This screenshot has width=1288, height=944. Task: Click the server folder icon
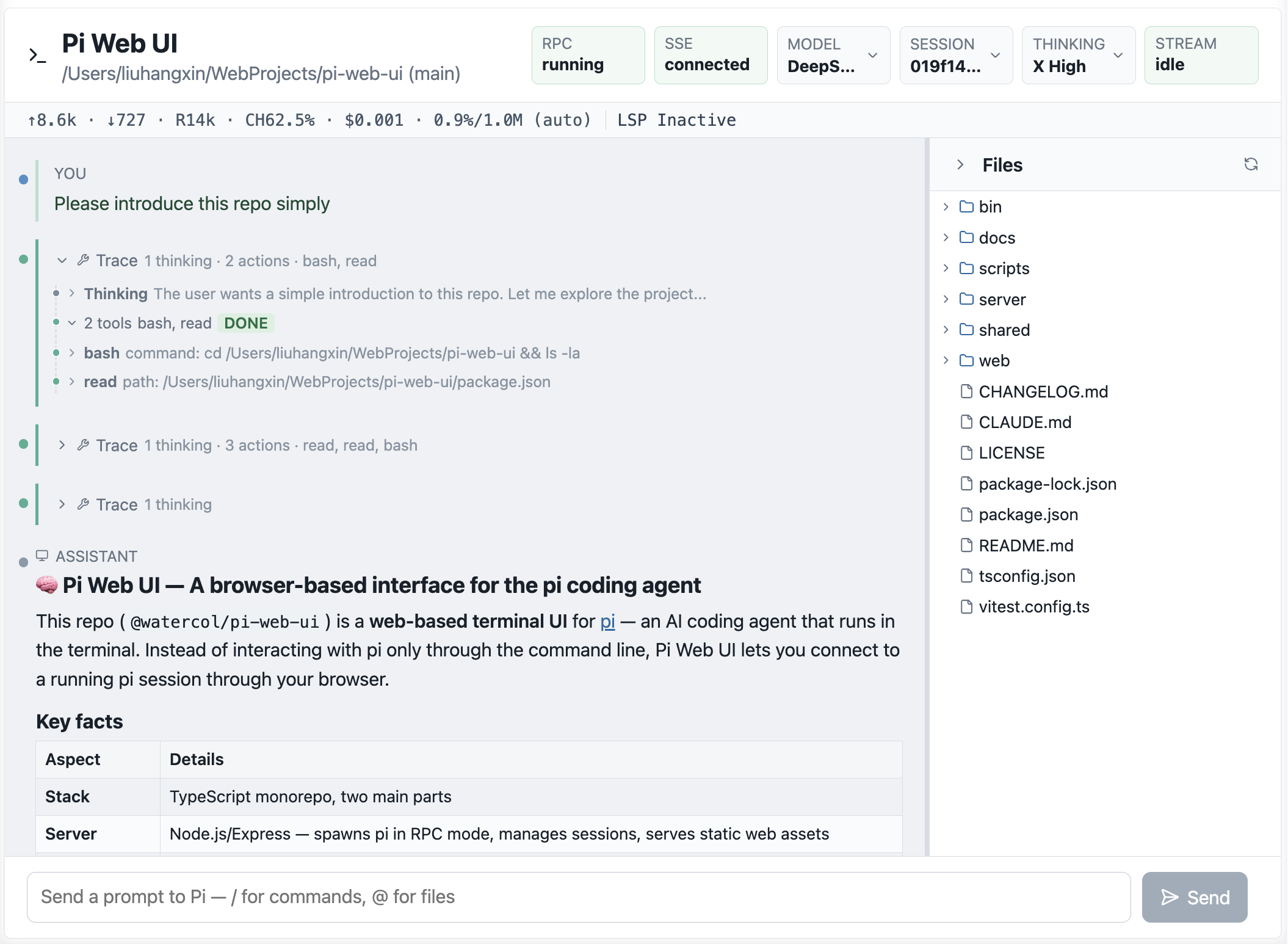click(x=966, y=299)
